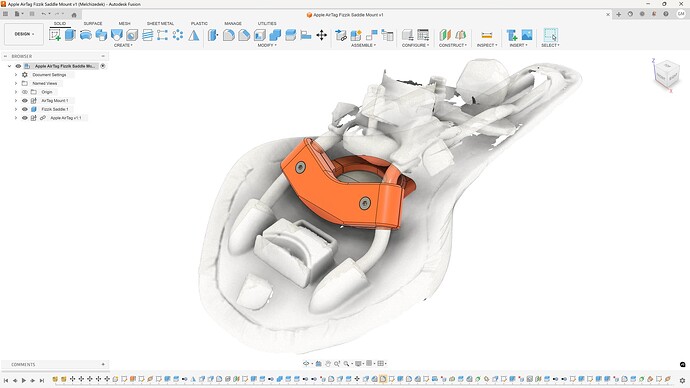Screen dimensions: 690x388
Task: Hide the Fizzik Saddle 1 body
Action: click(x=25, y=109)
